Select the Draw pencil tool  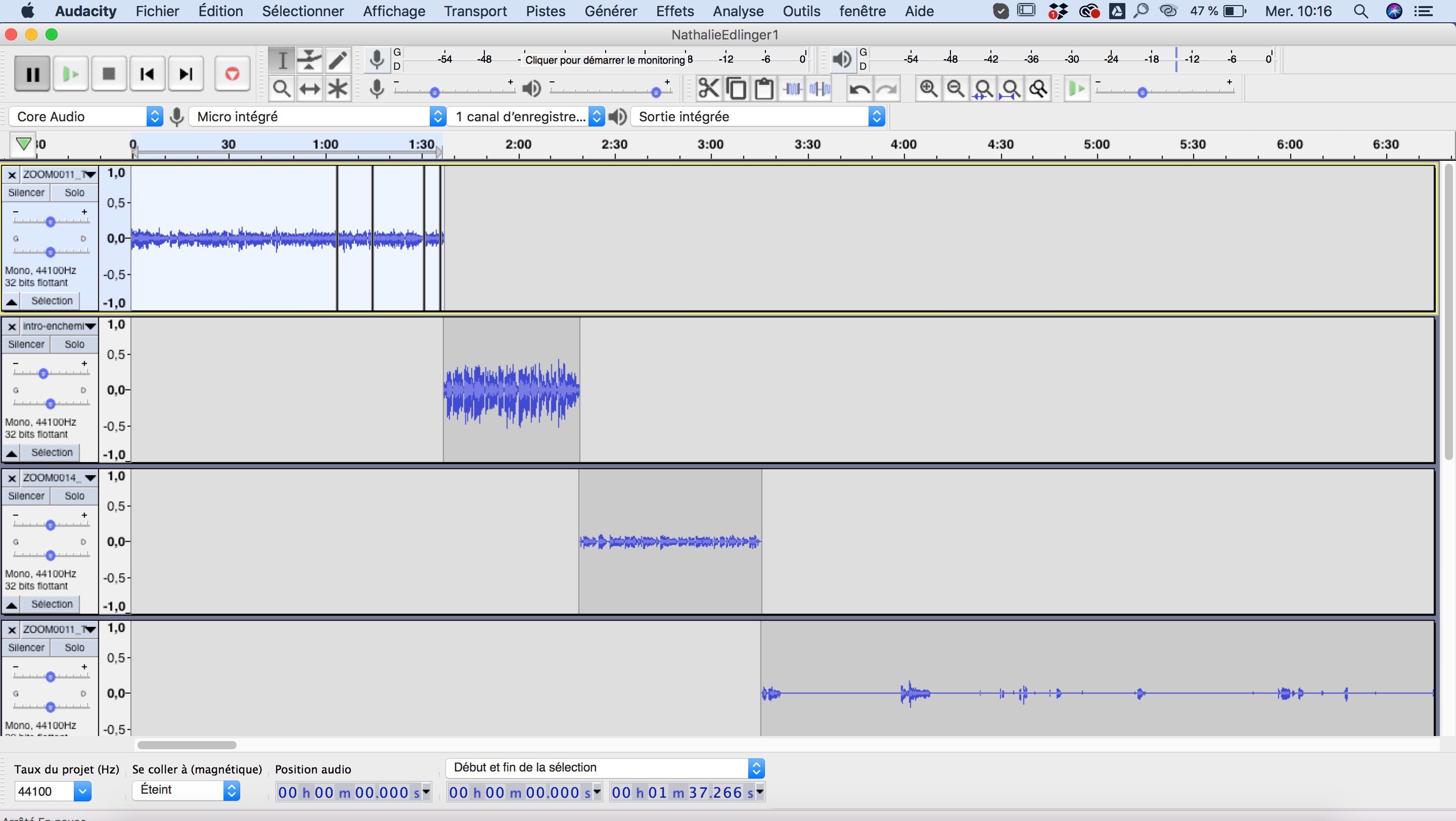(337, 60)
